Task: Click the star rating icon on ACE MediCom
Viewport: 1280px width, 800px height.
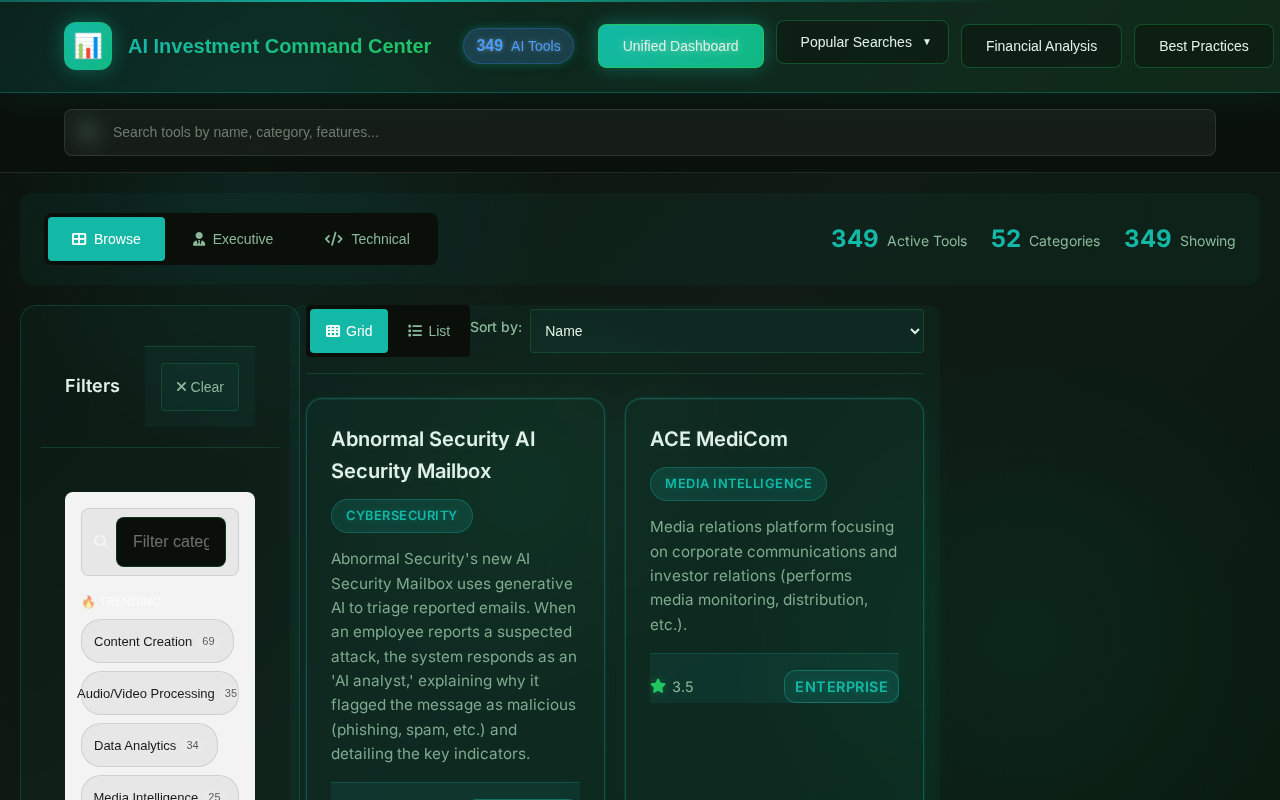Action: pos(658,686)
